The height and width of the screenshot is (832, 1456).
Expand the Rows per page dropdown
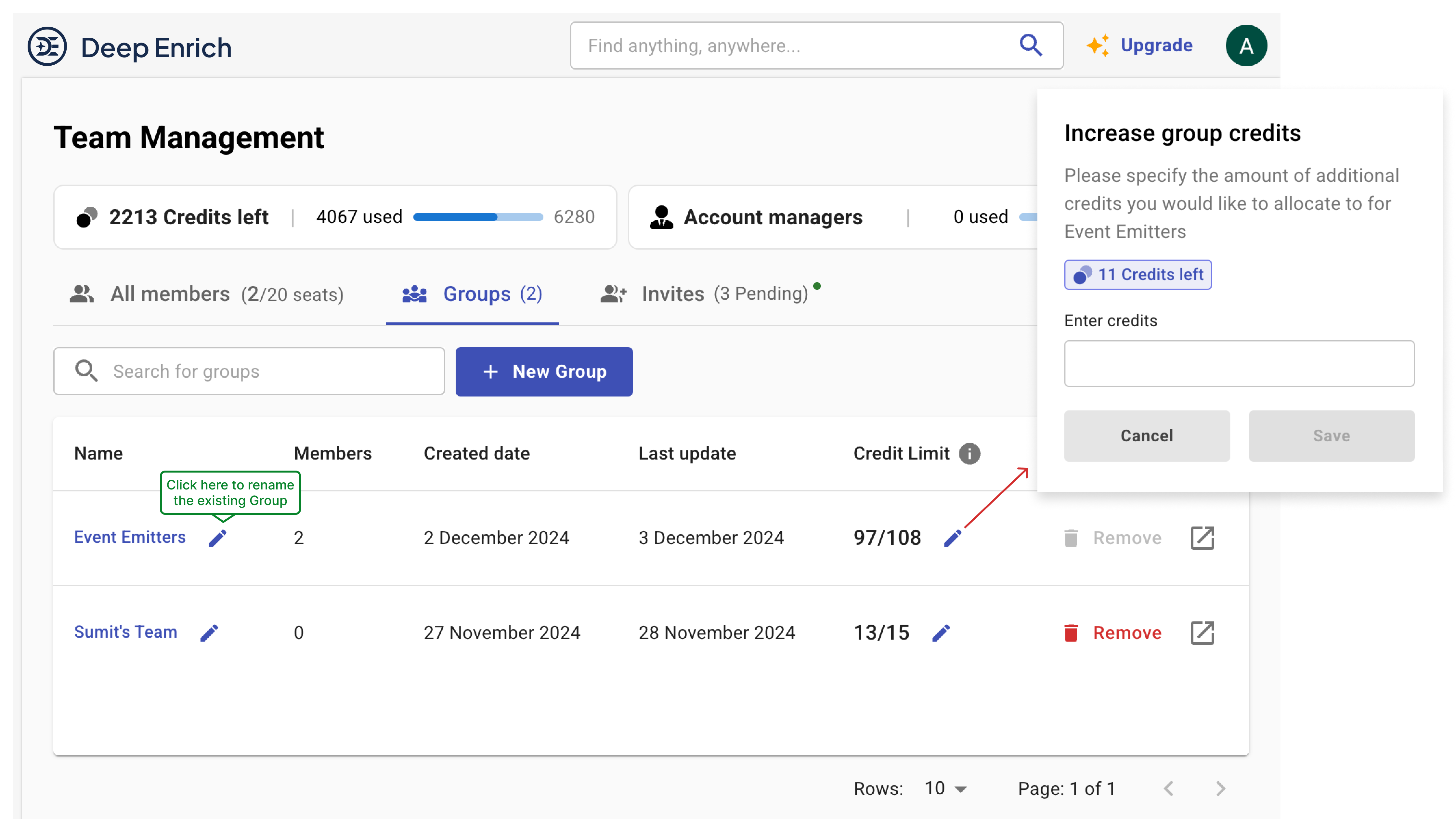(x=946, y=788)
